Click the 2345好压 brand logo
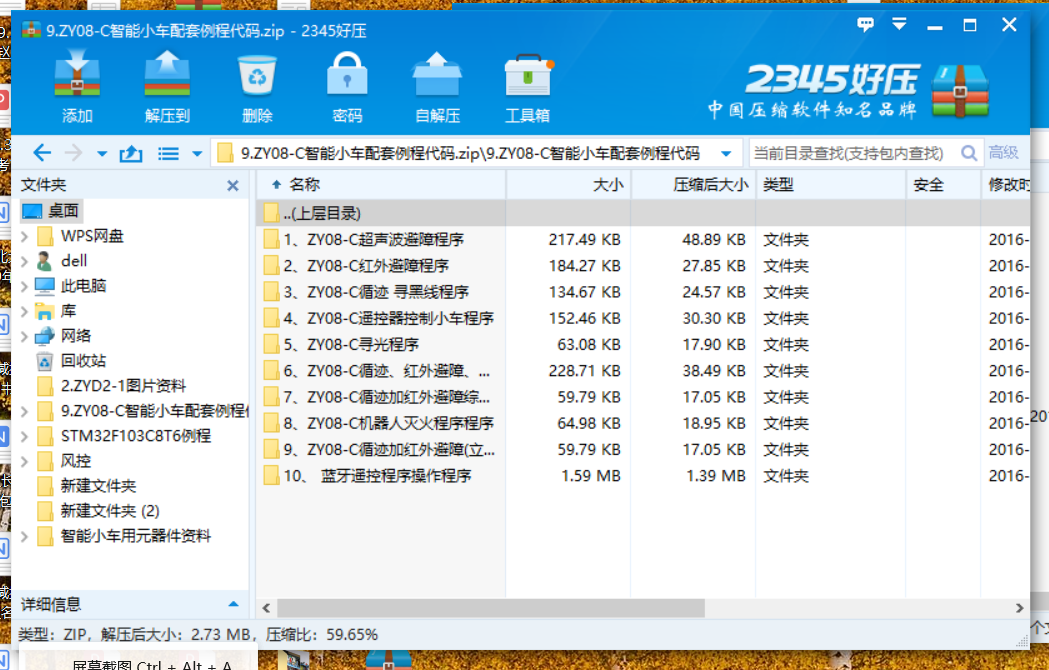The image size is (1049, 670). point(848,92)
